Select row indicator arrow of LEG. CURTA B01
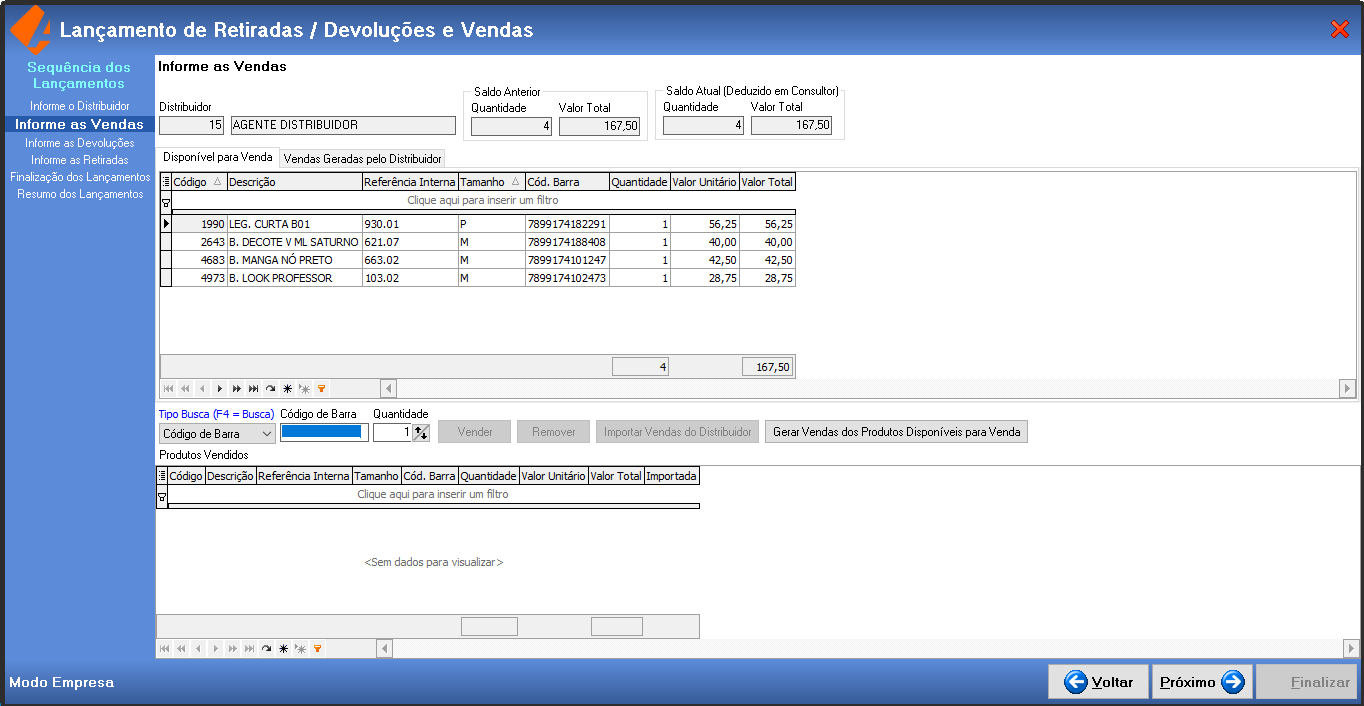The width and height of the screenshot is (1364, 706). 166,224
